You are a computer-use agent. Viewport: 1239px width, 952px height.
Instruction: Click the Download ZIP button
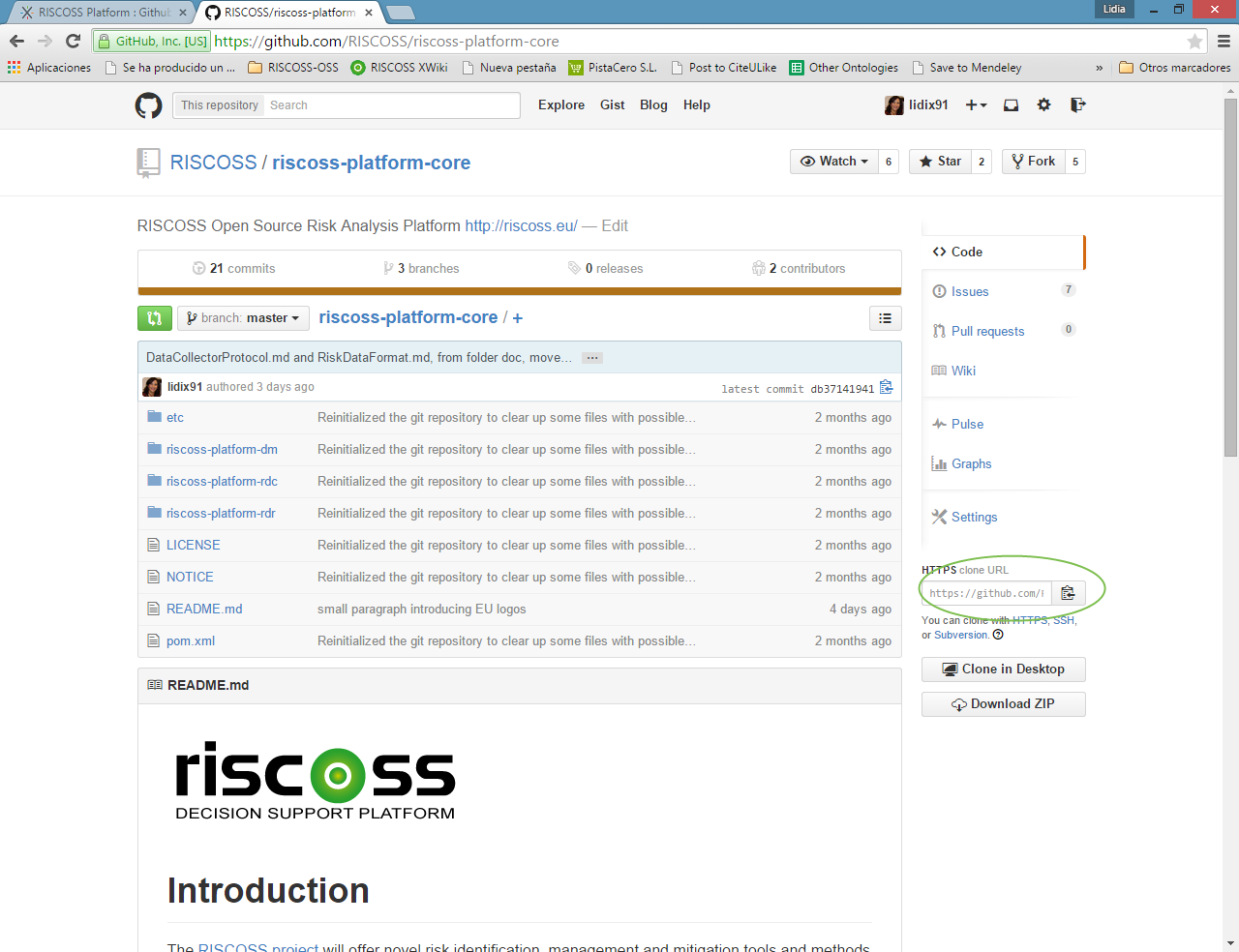(x=1003, y=704)
